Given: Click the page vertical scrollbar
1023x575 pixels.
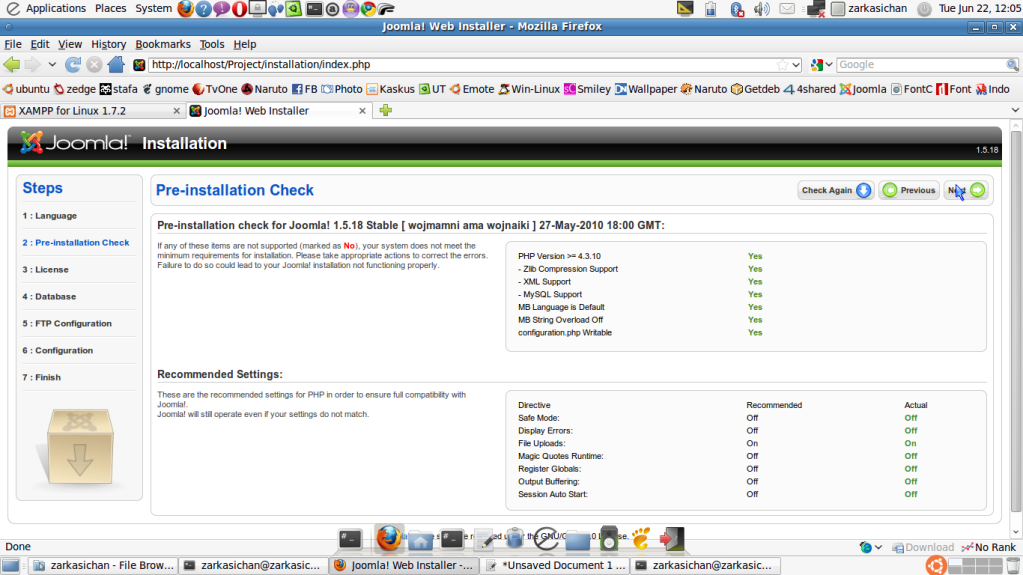Looking at the screenshot, I should 1016,323.
